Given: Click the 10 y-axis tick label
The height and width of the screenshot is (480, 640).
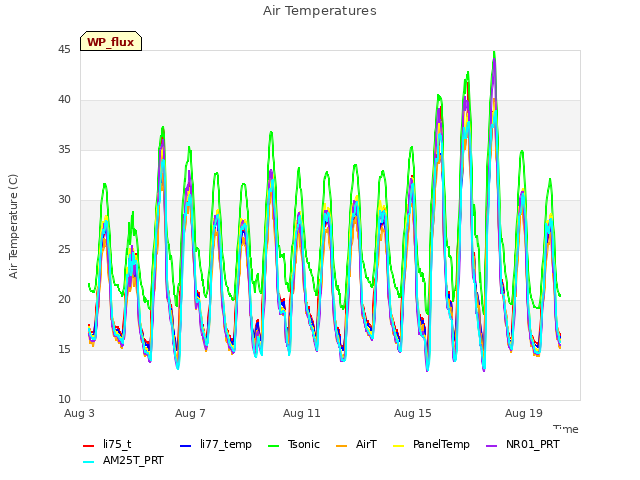Looking at the screenshot, I should tap(64, 400).
